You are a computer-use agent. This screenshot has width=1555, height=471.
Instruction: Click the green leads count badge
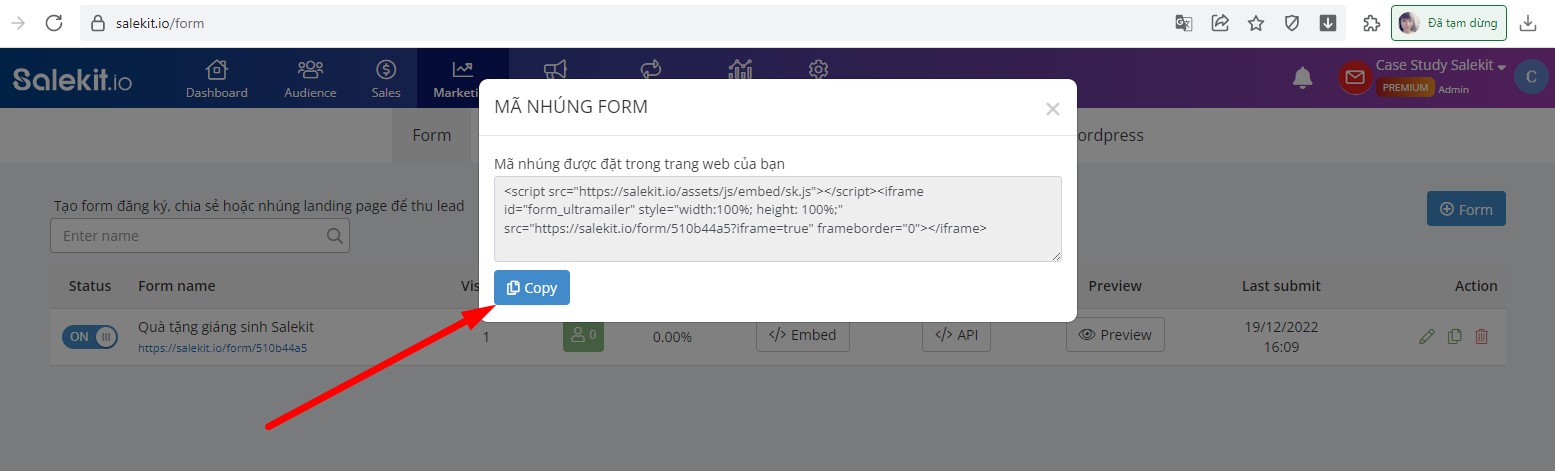pos(584,335)
